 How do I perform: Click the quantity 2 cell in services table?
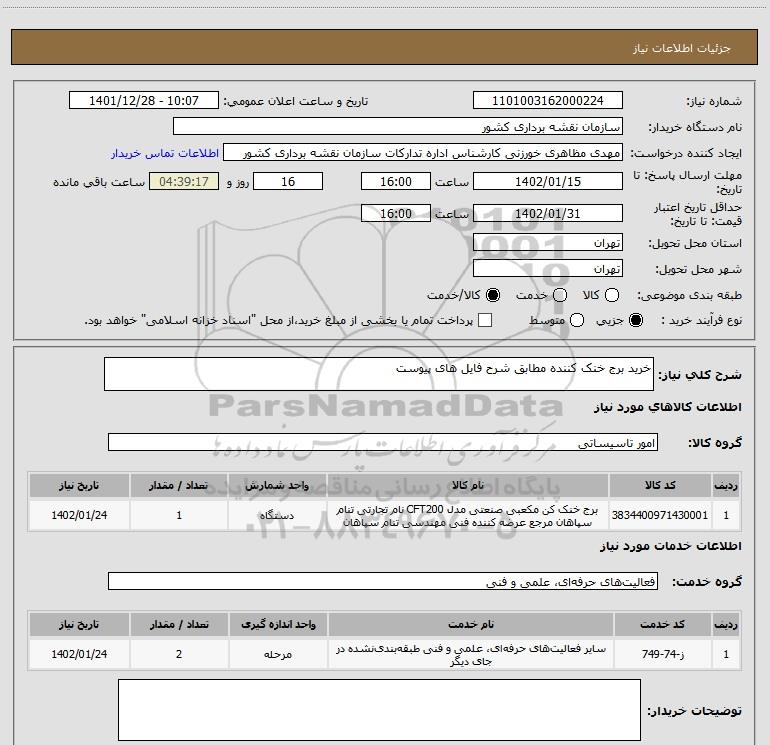pos(179,654)
